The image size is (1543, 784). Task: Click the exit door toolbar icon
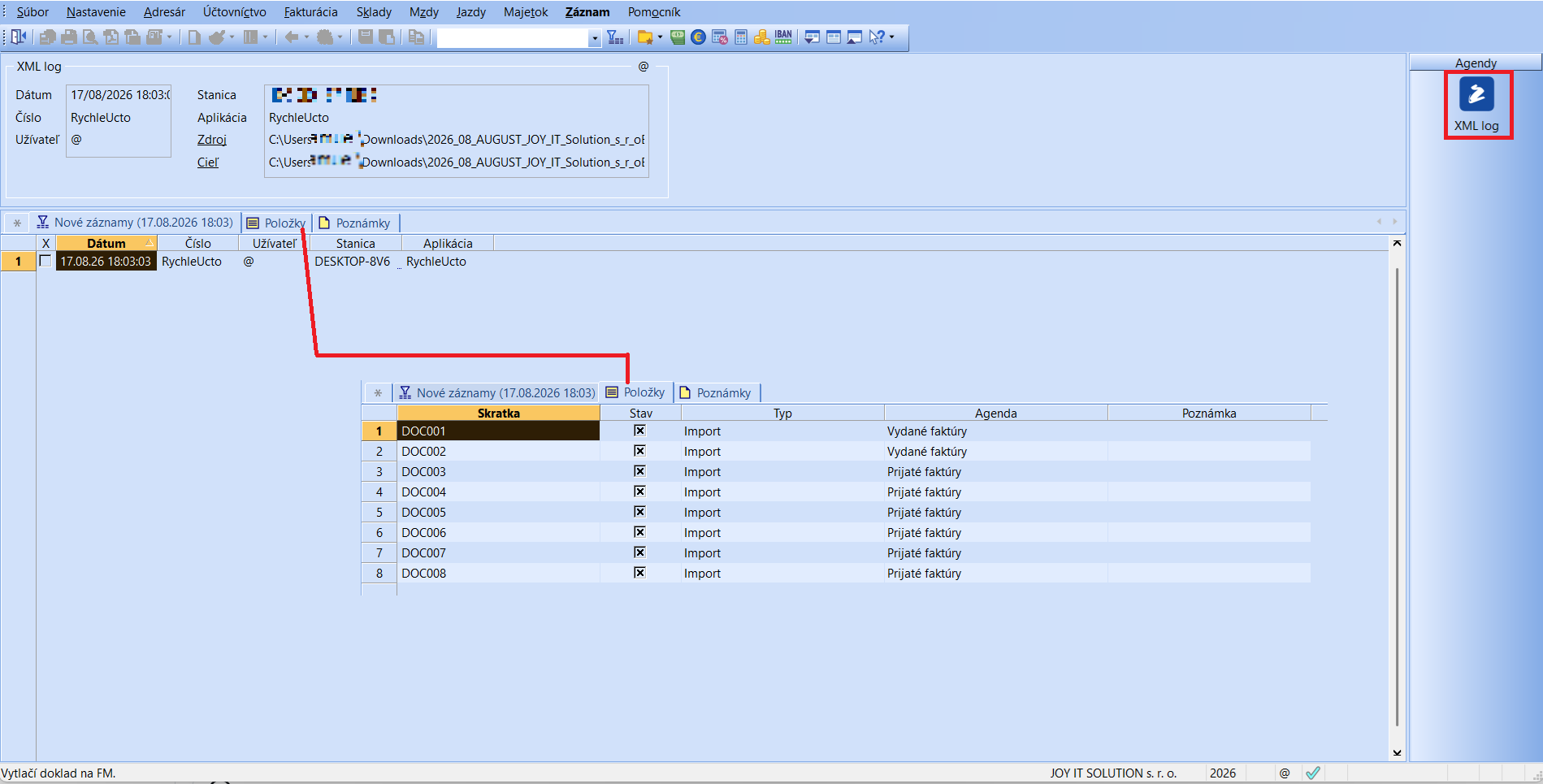tap(18, 37)
